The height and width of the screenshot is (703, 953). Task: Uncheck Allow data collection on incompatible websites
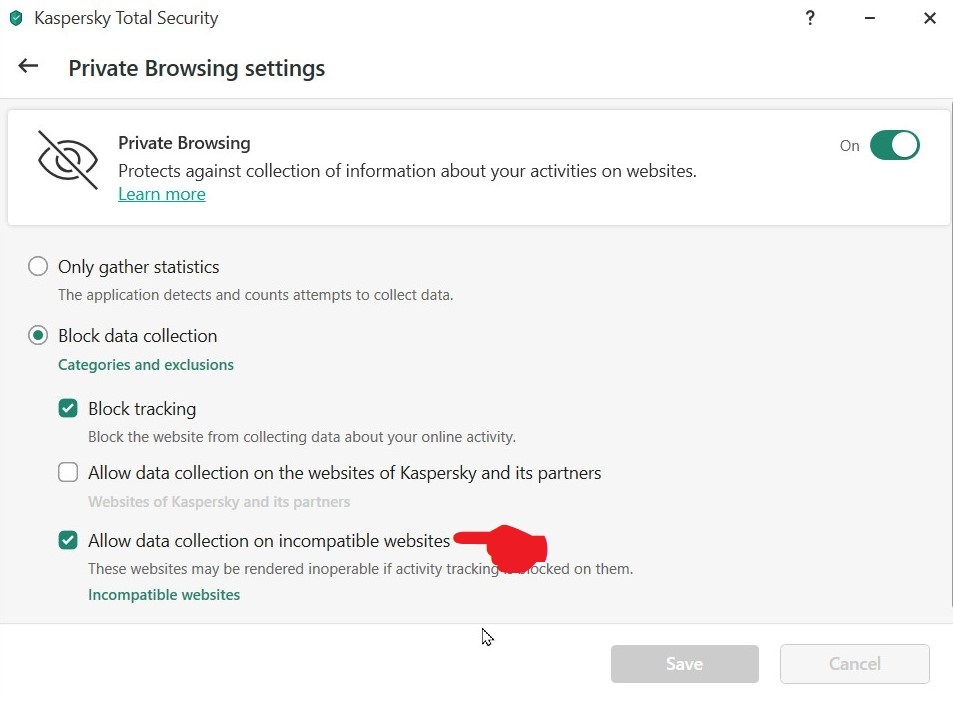[x=68, y=540]
